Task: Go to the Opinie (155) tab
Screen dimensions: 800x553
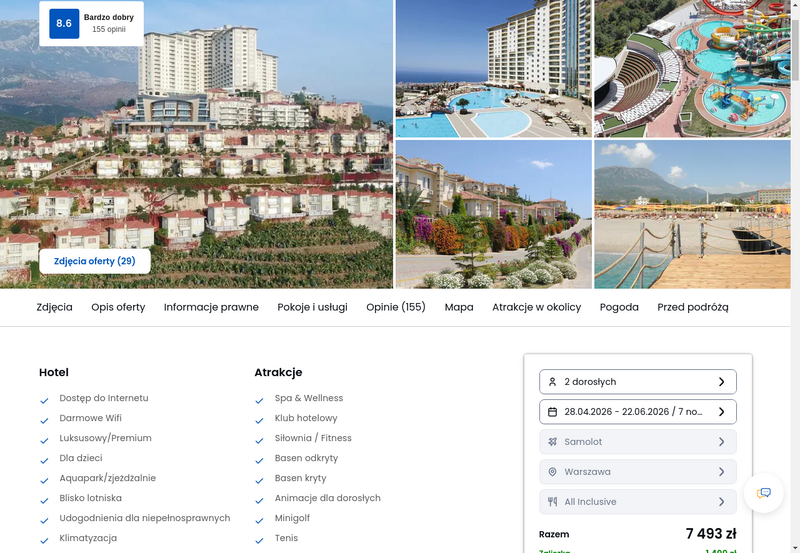Action: (395, 307)
